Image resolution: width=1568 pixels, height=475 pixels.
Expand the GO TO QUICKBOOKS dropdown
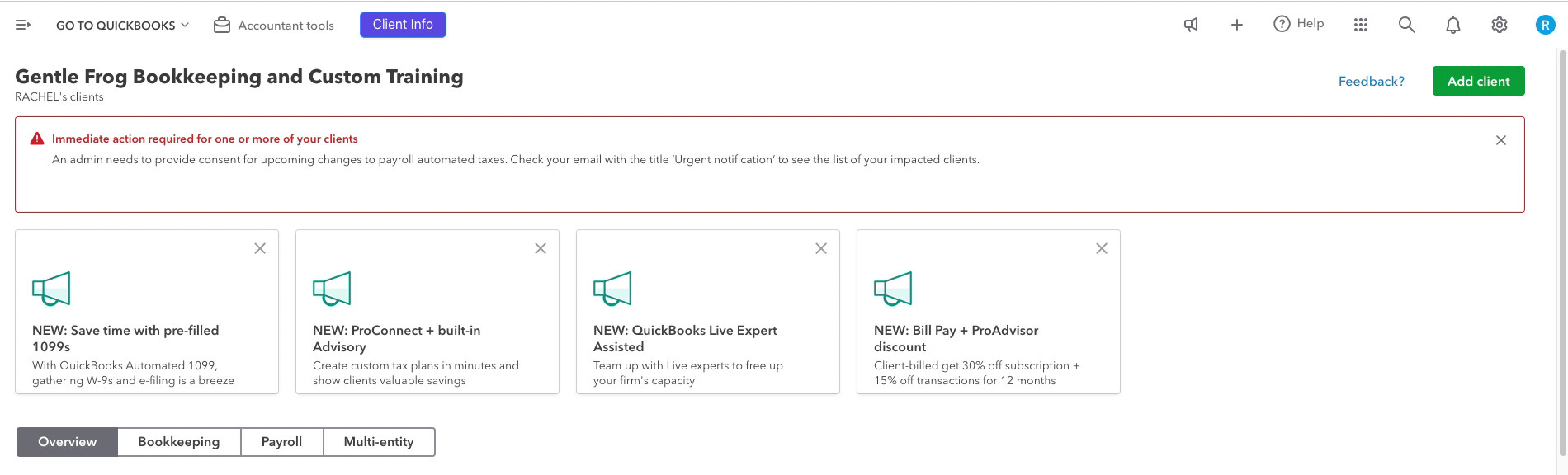(122, 26)
